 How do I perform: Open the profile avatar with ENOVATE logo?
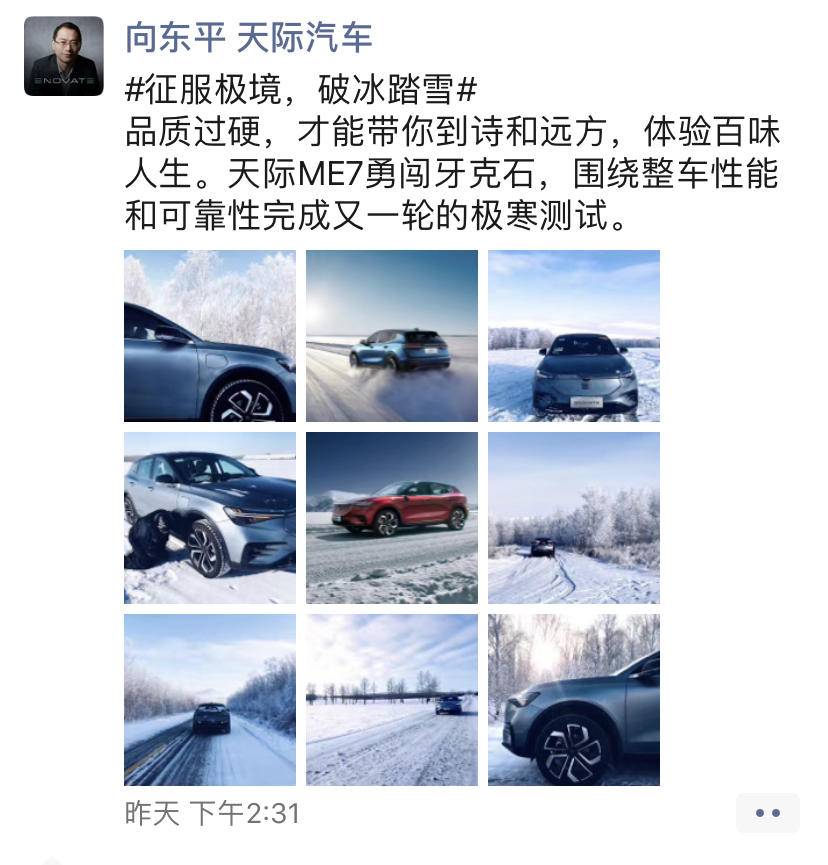coord(64,56)
